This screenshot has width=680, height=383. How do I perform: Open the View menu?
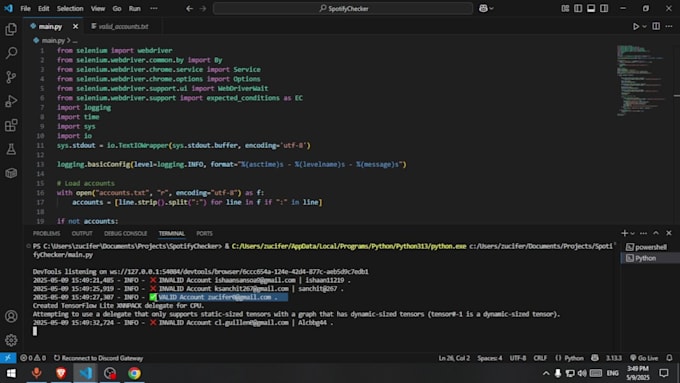tap(98, 8)
